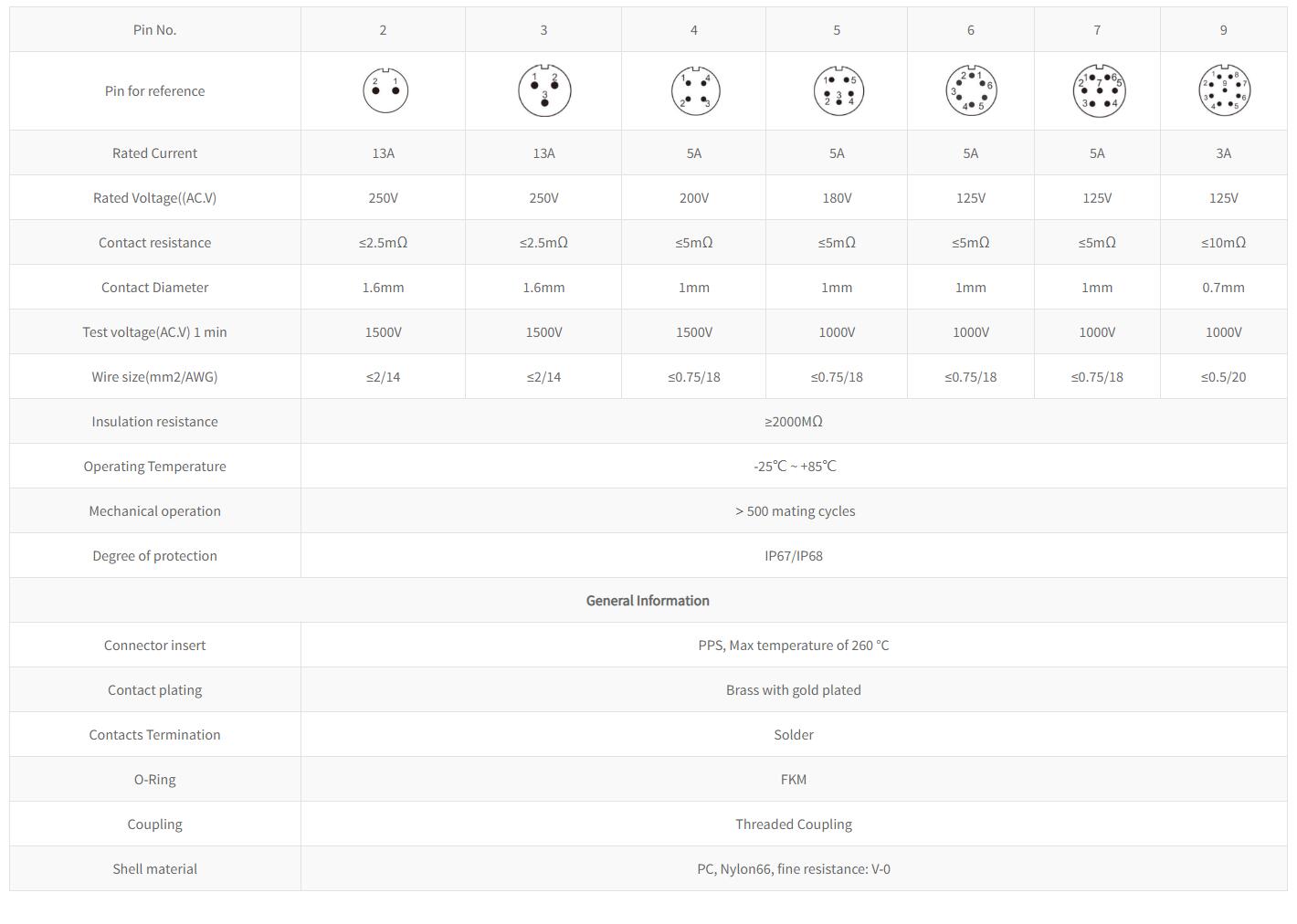Click the 7-pin layout diagram
The width and height of the screenshot is (1297, 924).
(x=1098, y=90)
